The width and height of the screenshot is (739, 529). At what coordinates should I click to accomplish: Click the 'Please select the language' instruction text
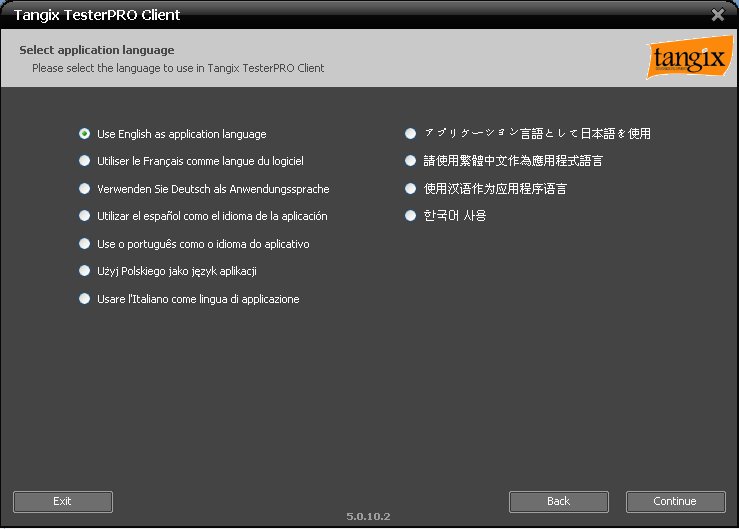(178, 68)
